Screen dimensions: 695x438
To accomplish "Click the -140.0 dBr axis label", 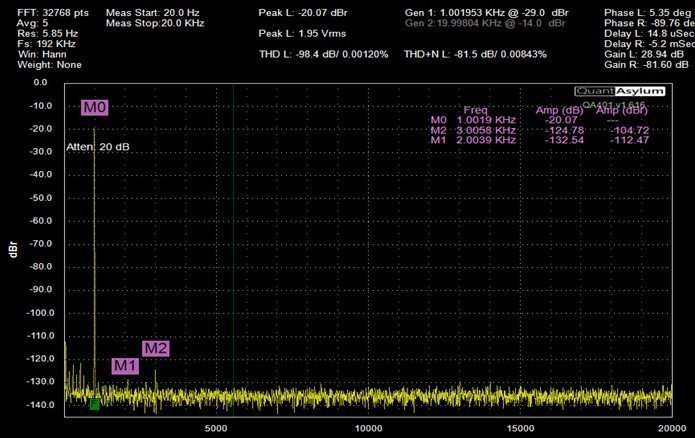I will (x=41, y=405).
